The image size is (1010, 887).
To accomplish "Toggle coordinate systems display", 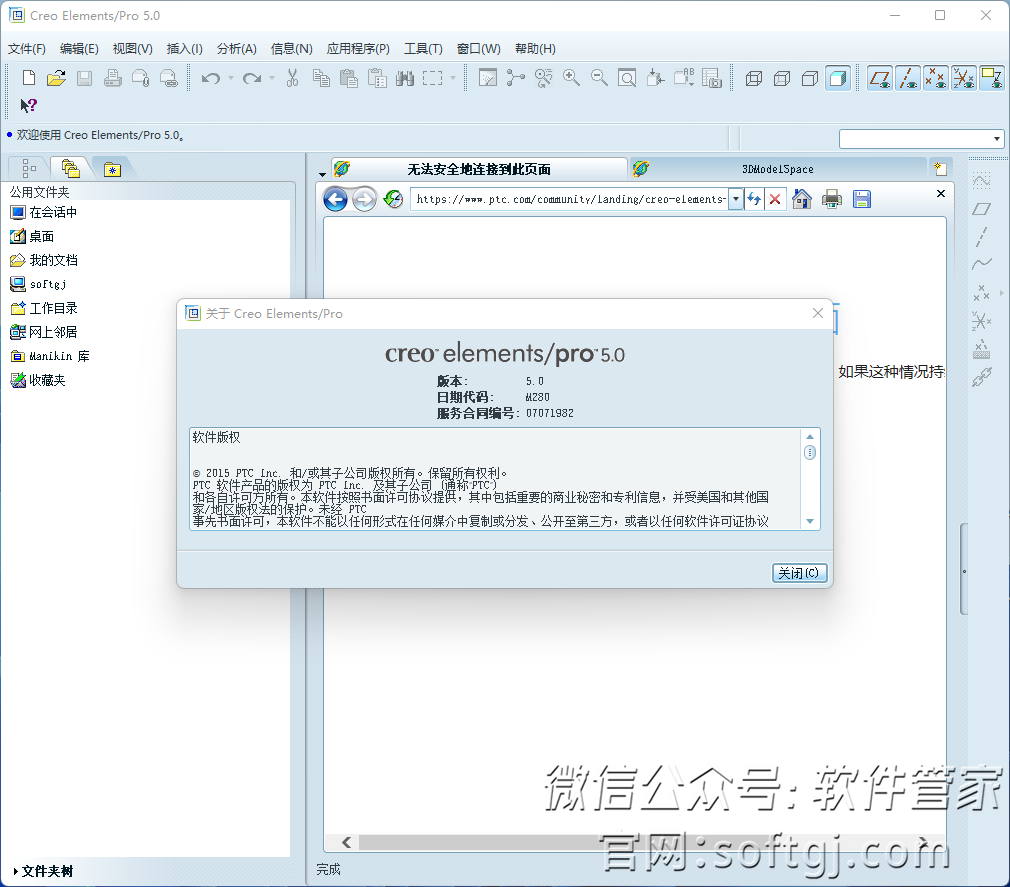I will (964, 79).
